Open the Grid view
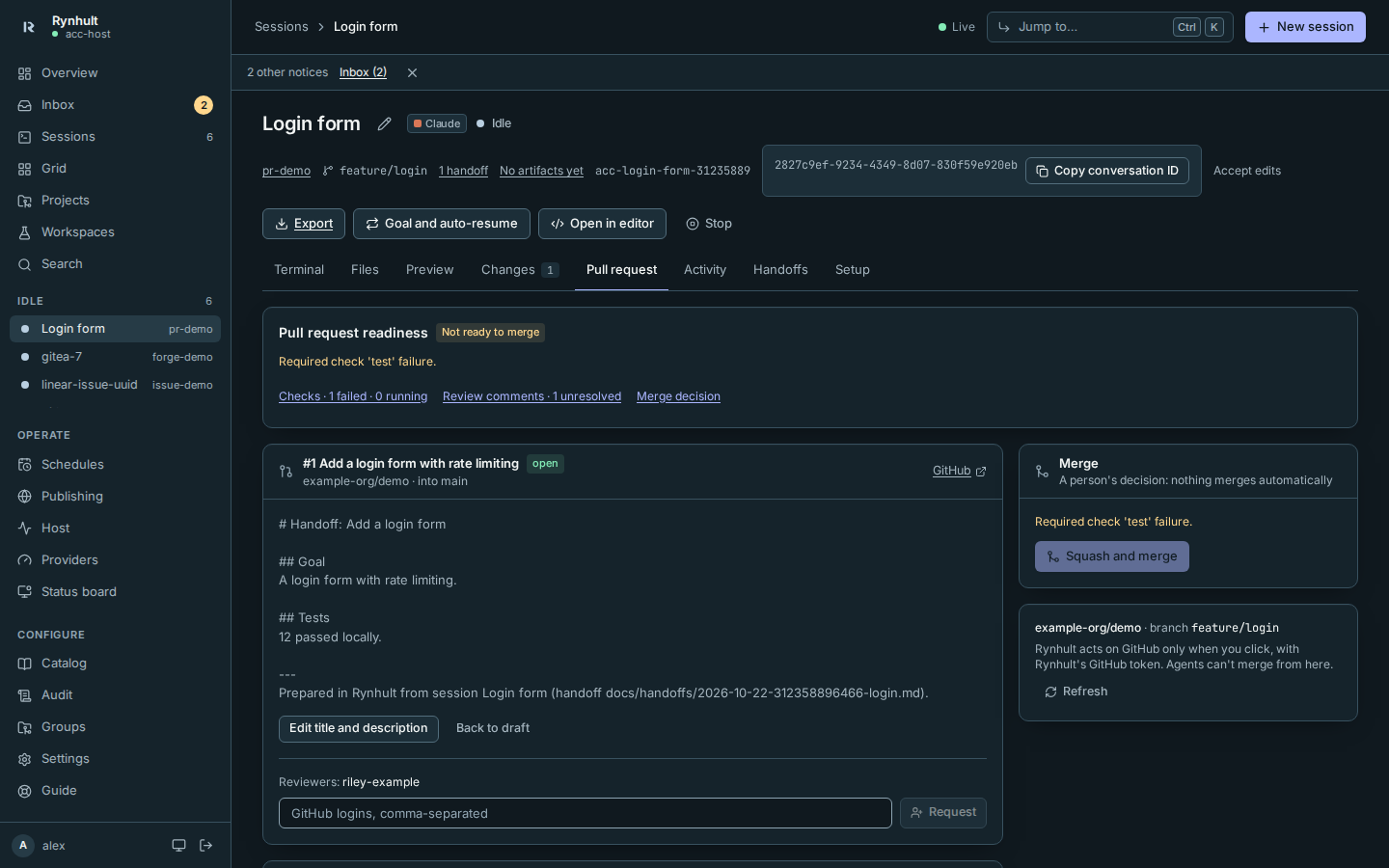 (x=116, y=169)
